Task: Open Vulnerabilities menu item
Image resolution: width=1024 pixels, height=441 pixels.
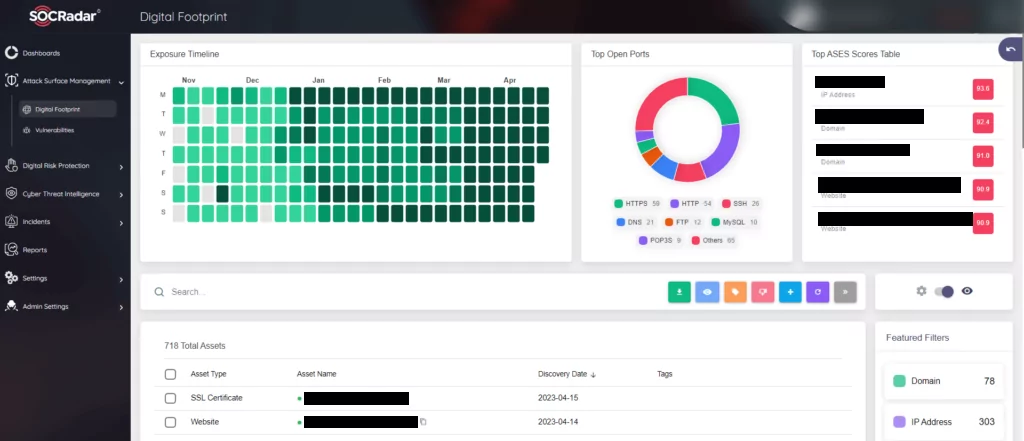Action: pyautogui.click(x=54, y=130)
